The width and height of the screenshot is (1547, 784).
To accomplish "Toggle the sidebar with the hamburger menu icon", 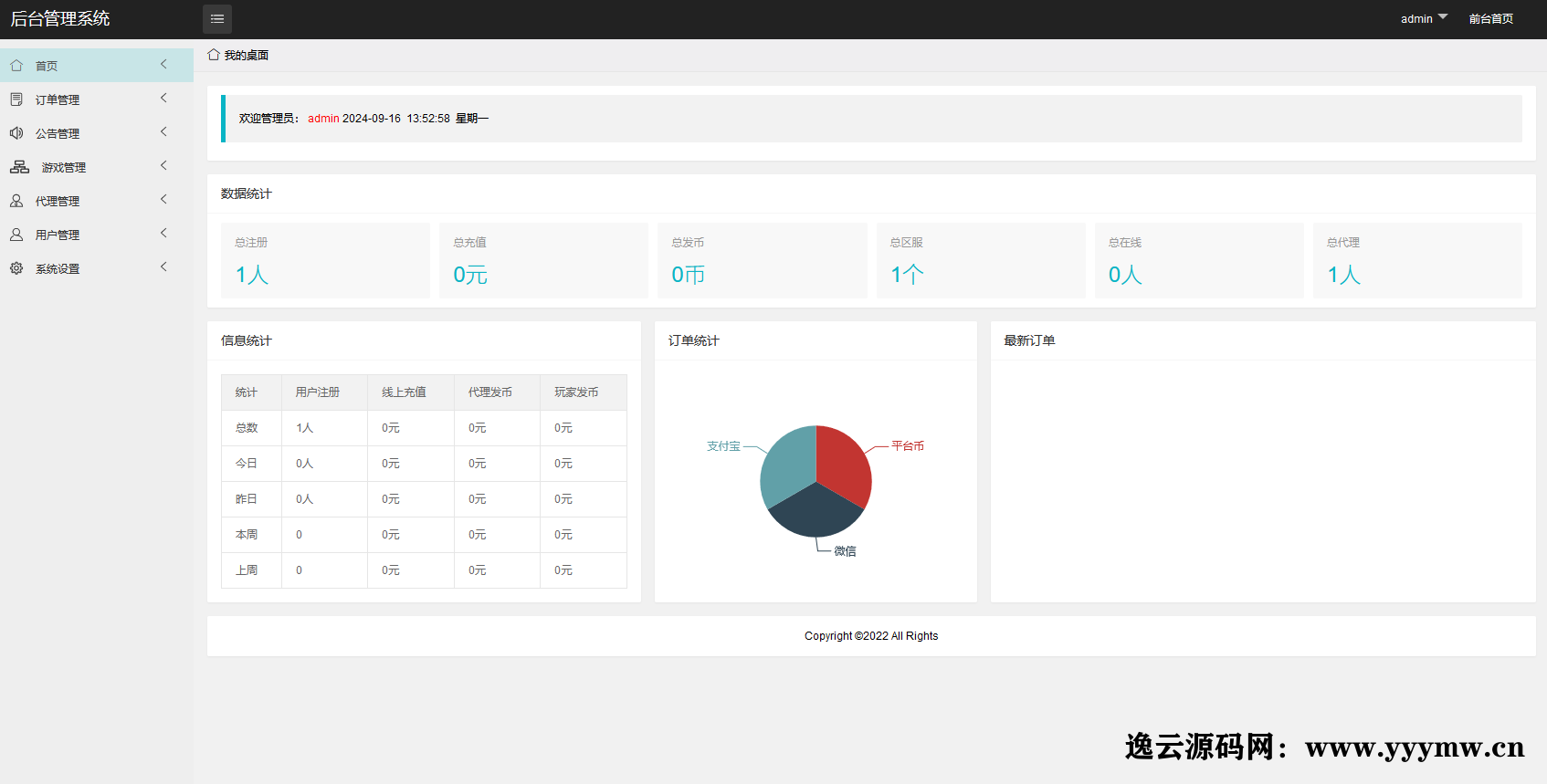I will click(x=217, y=19).
